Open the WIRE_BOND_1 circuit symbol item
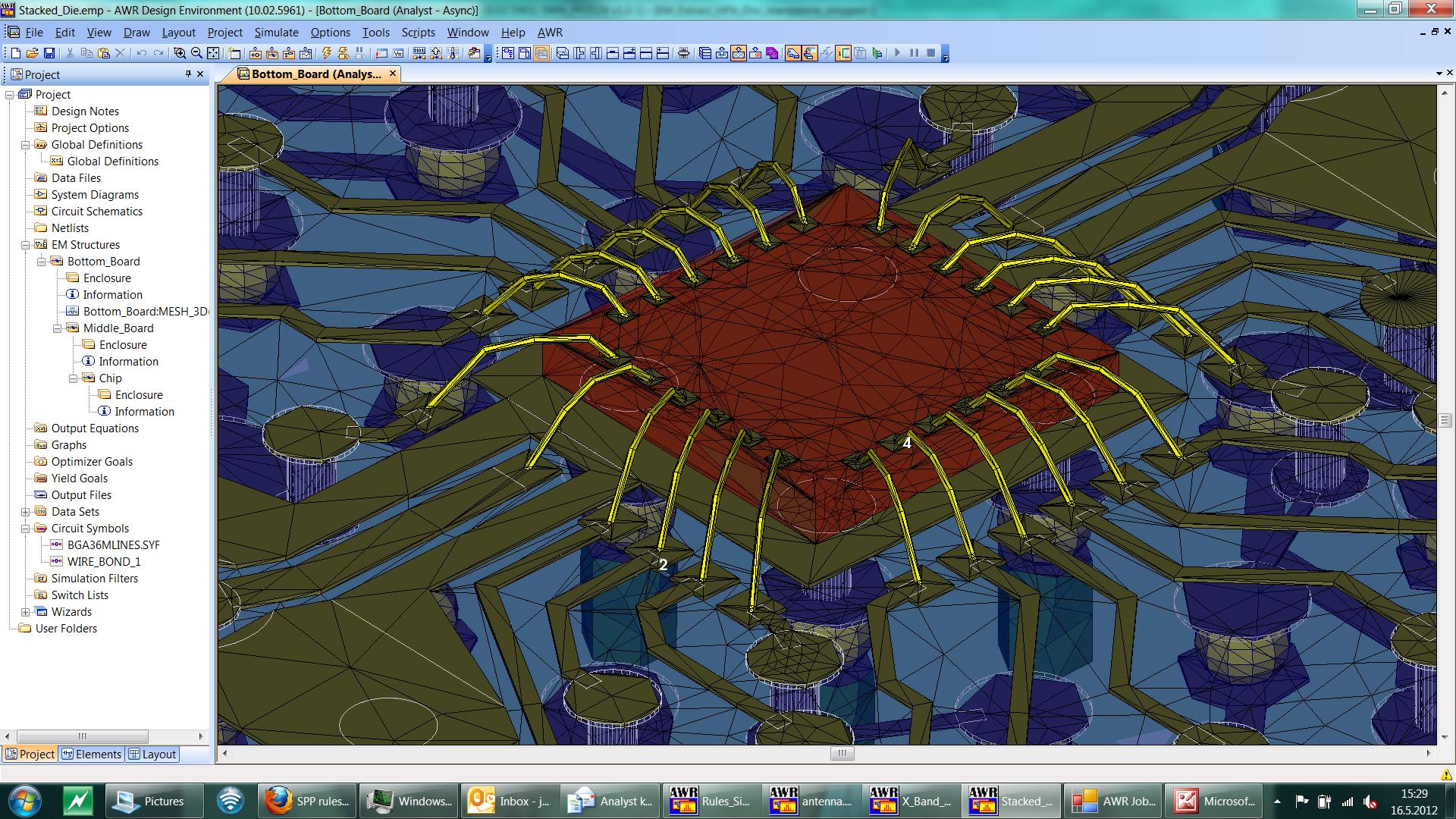 pos(103,562)
